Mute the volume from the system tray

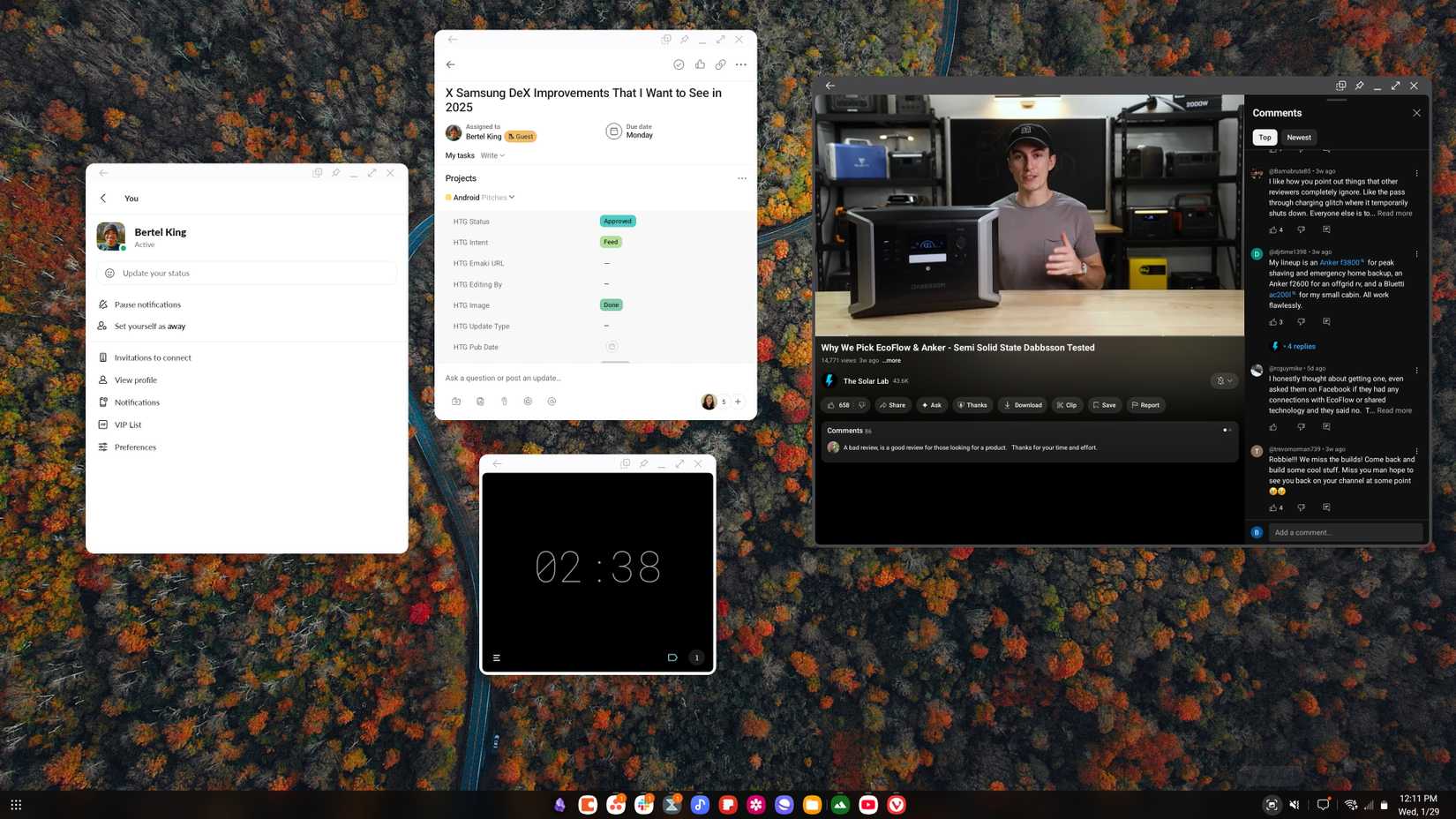pos(1294,805)
